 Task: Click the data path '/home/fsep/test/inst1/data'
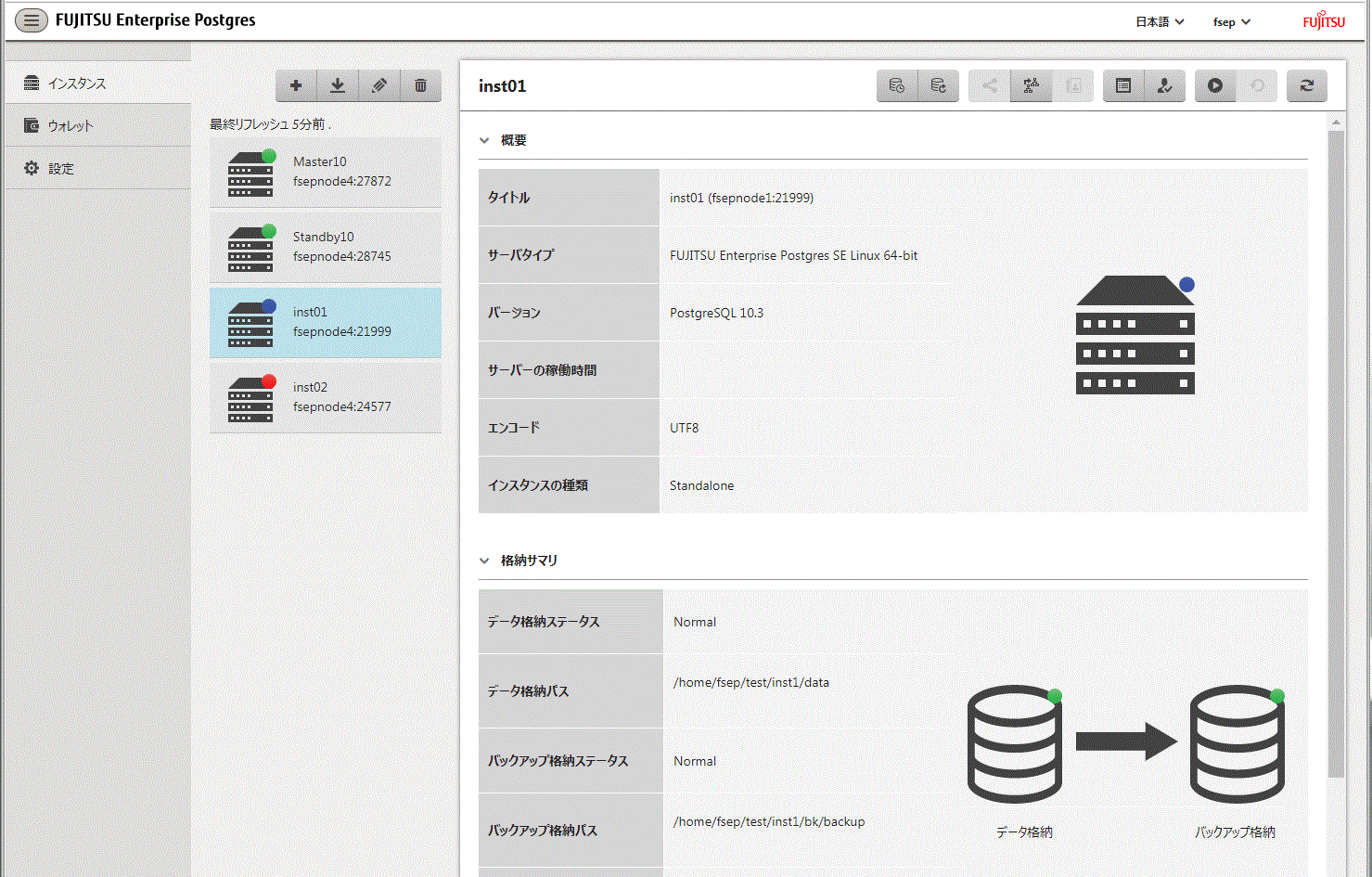(751, 682)
